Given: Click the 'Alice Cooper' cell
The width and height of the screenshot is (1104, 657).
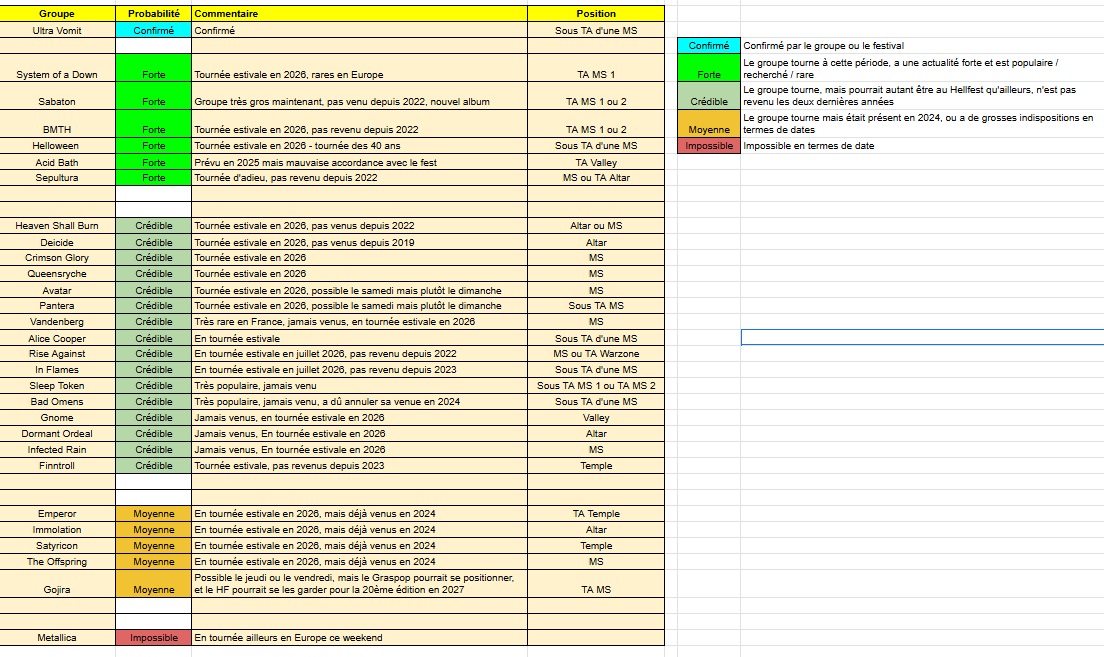Looking at the screenshot, I should tap(57, 338).
